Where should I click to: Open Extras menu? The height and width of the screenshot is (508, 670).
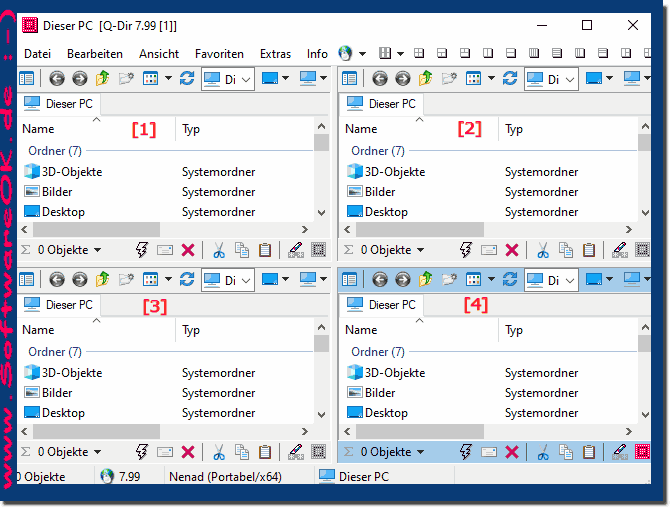(x=276, y=54)
